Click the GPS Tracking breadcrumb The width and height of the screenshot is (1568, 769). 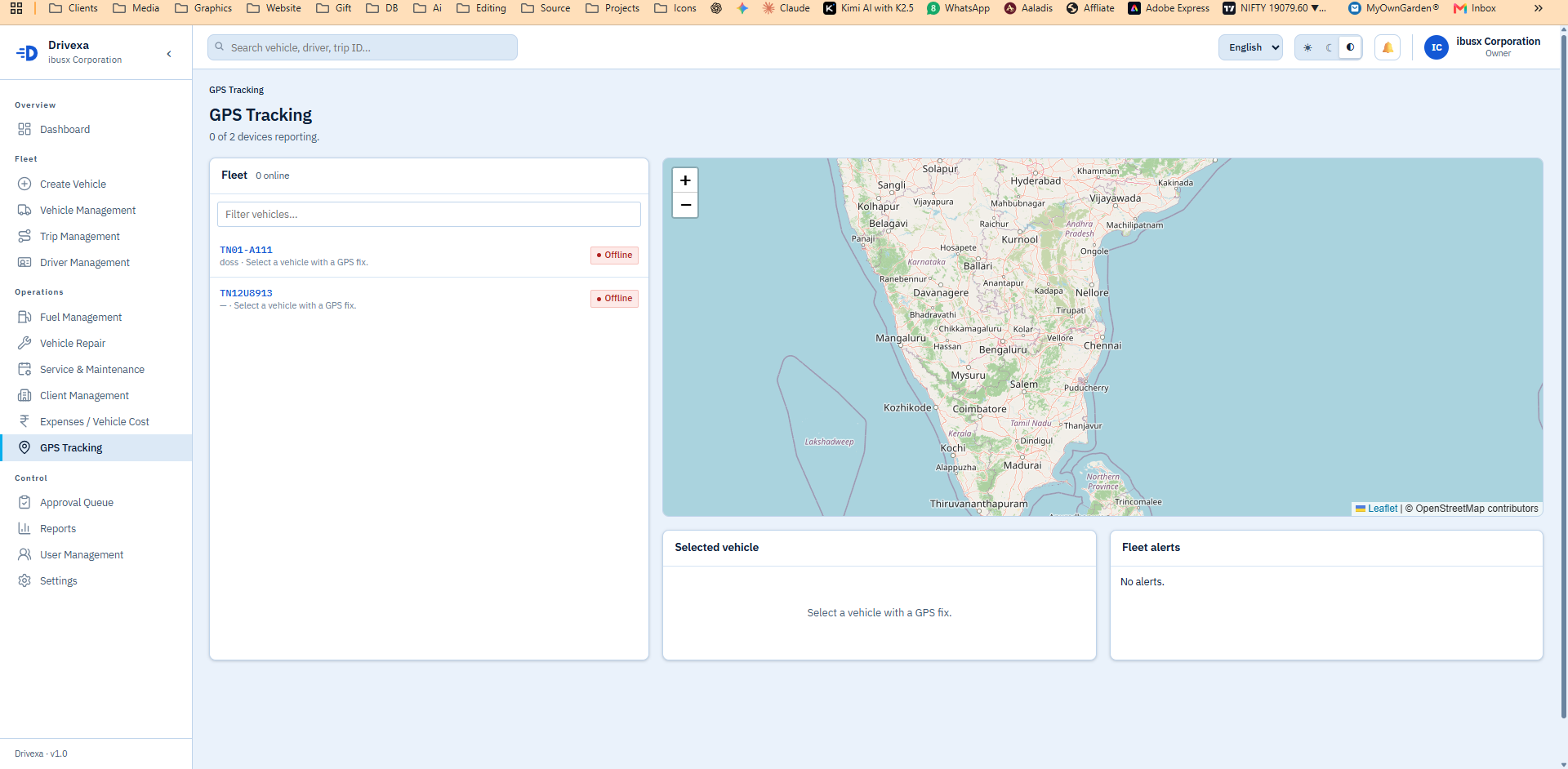click(x=236, y=90)
